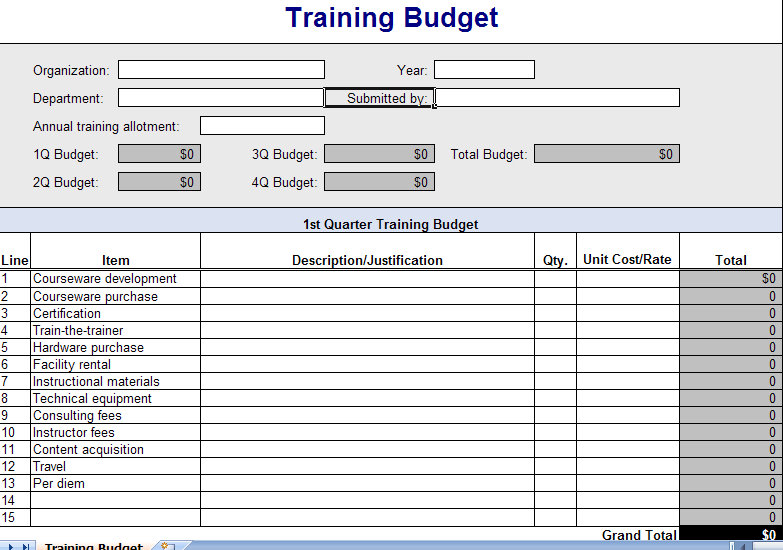Image resolution: width=783 pixels, height=550 pixels.
Task: Select the $0 Total cell for Courseware development
Action: pyautogui.click(x=731, y=279)
